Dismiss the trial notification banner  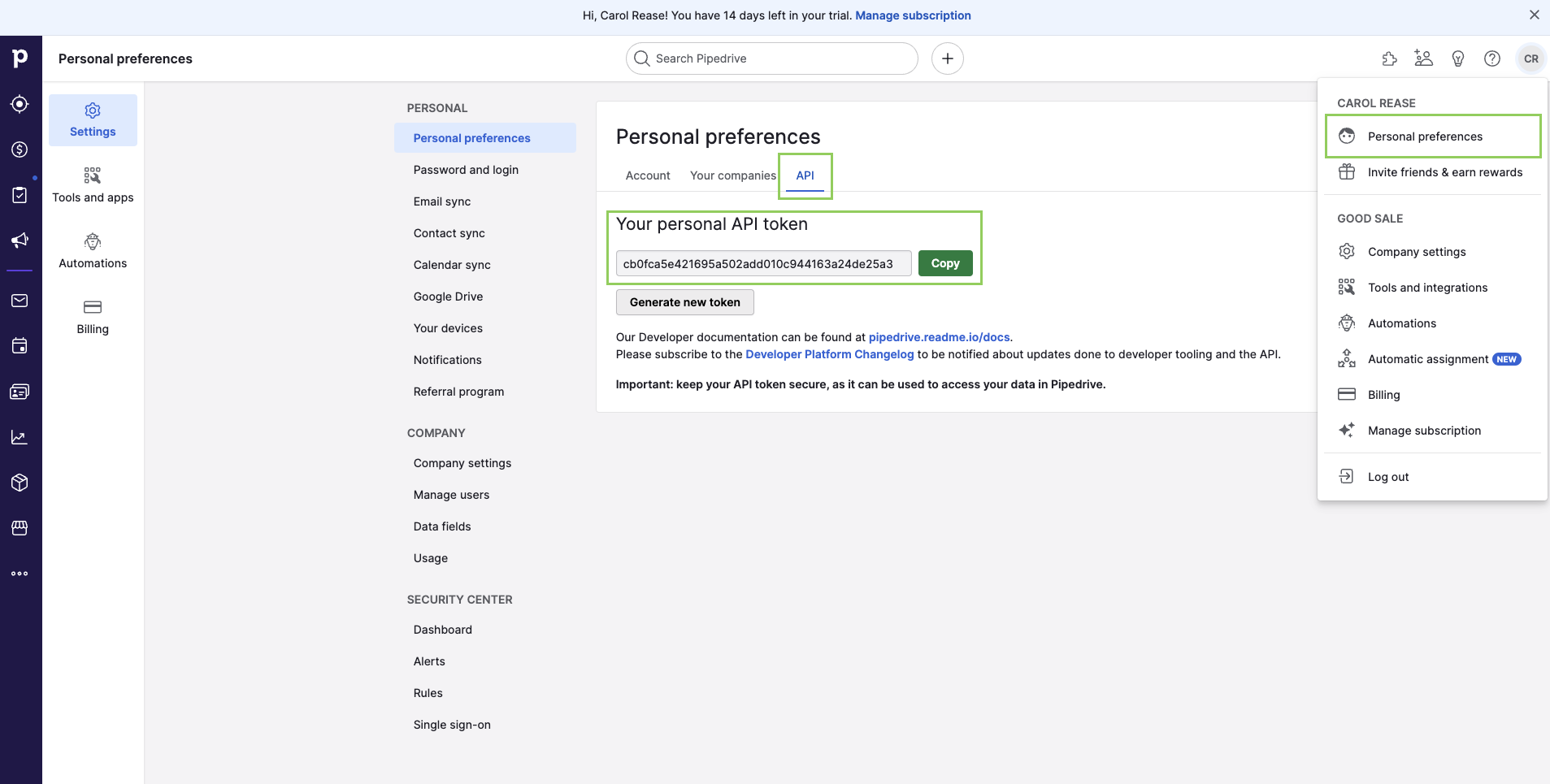click(1534, 15)
